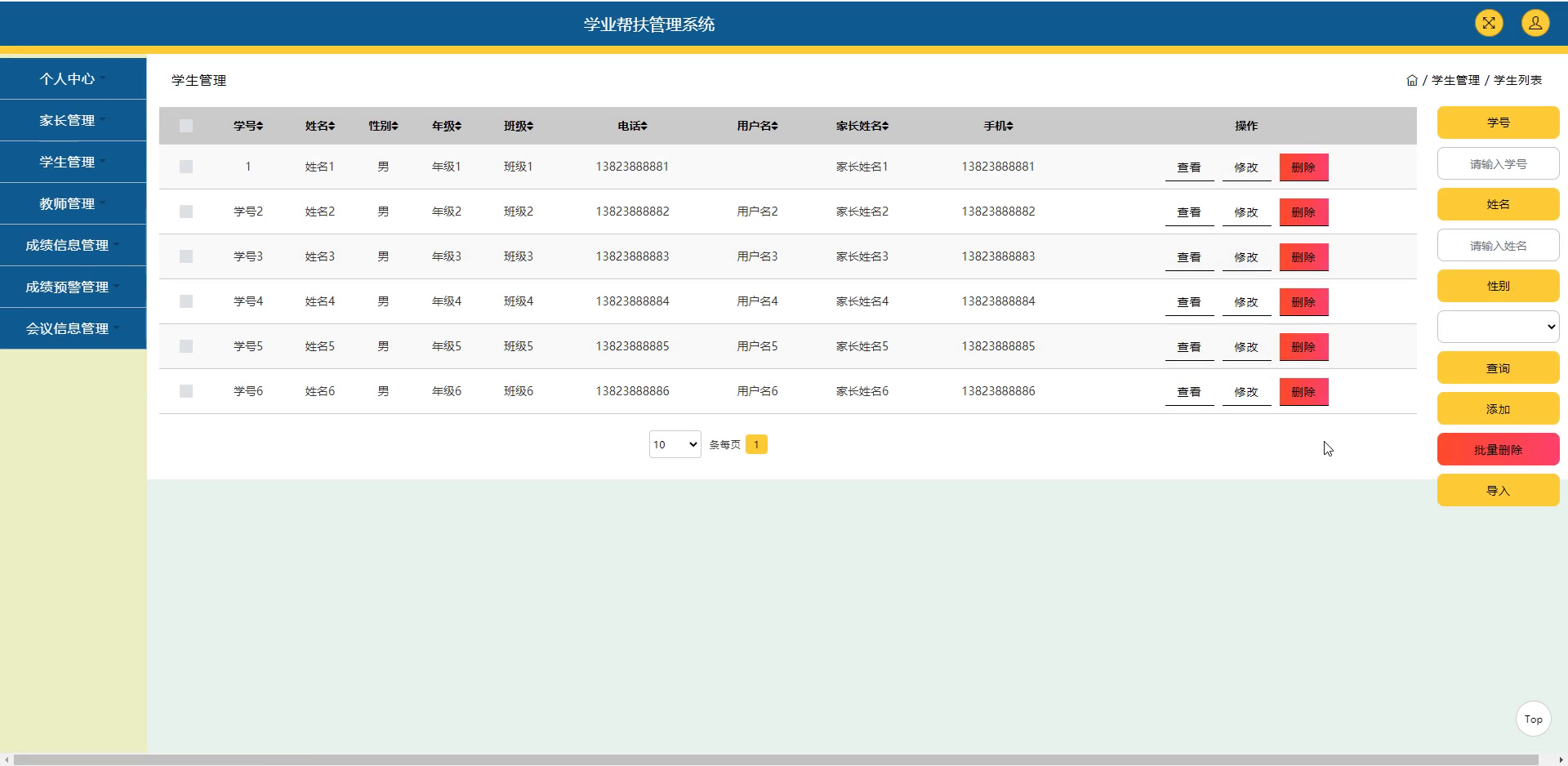
Task: Check the row checkbox for 学号2
Action: (186, 212)
